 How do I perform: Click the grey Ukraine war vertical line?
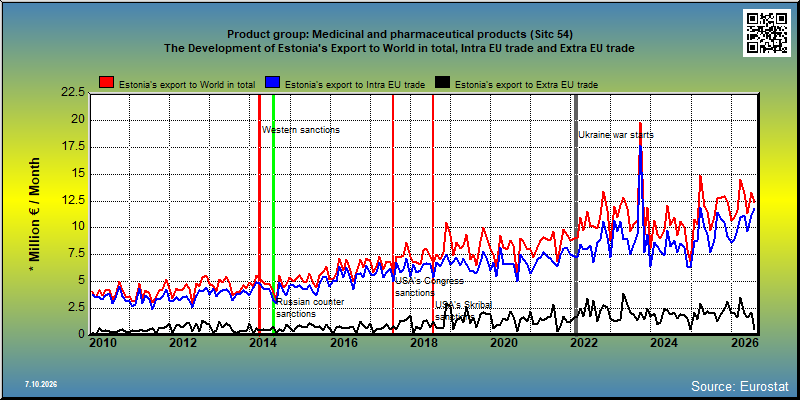pos(577,214)
